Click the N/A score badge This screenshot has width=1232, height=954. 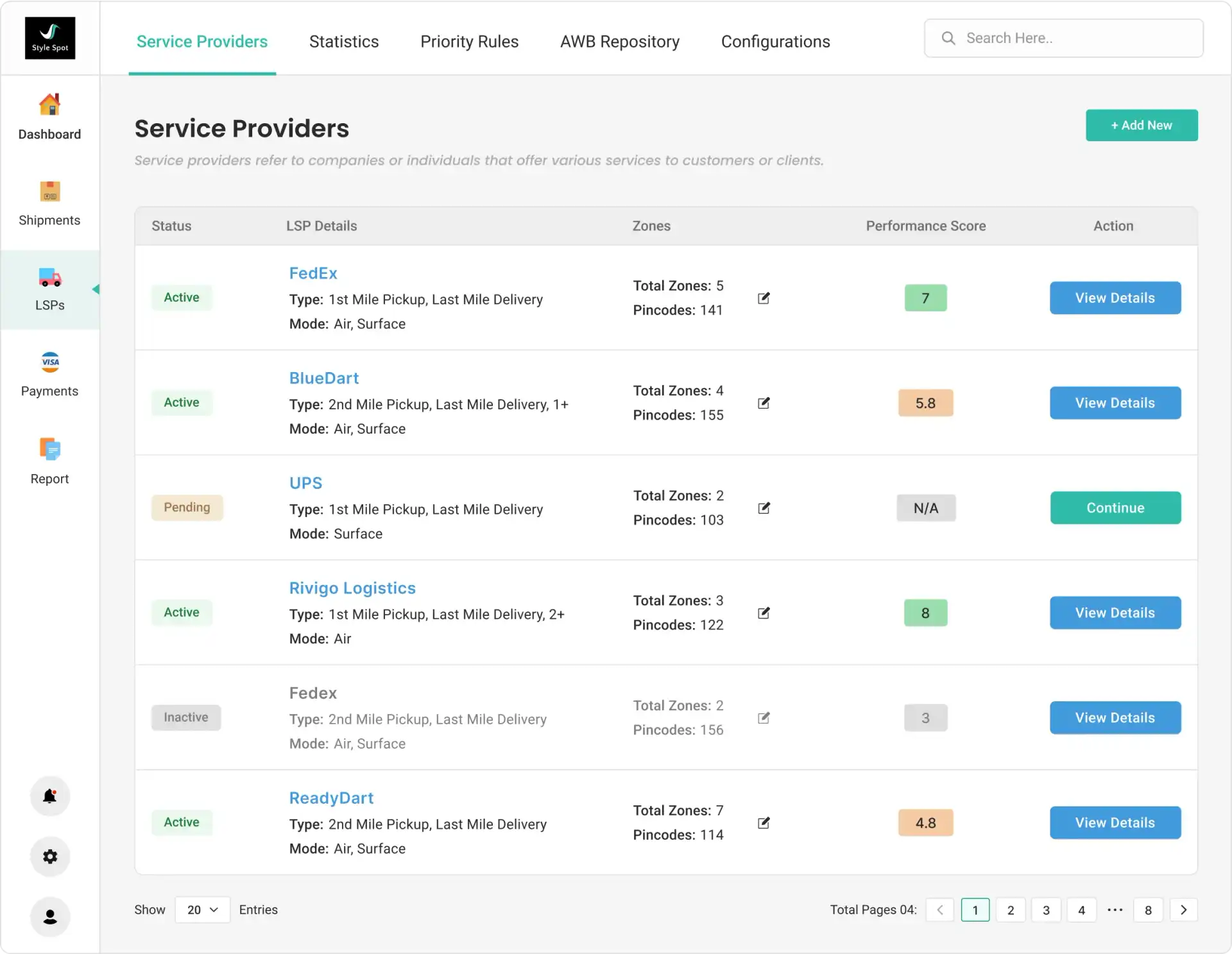point(926,508)
